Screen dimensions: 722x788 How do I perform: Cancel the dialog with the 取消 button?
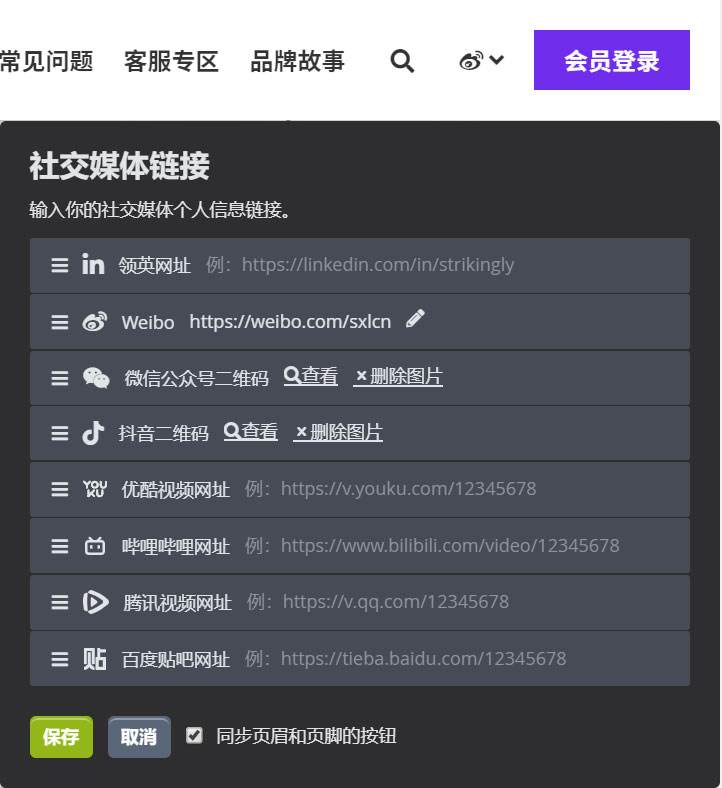139,737
